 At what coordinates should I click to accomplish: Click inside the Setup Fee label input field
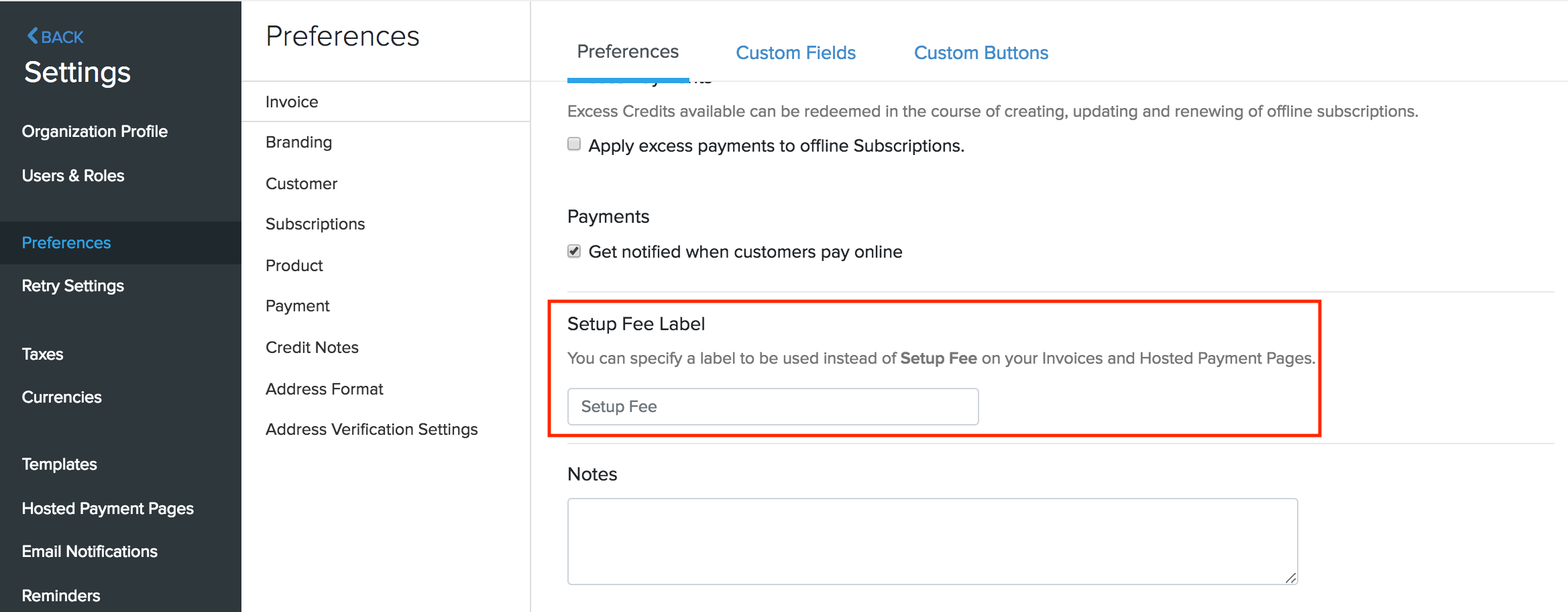[771, 406]
